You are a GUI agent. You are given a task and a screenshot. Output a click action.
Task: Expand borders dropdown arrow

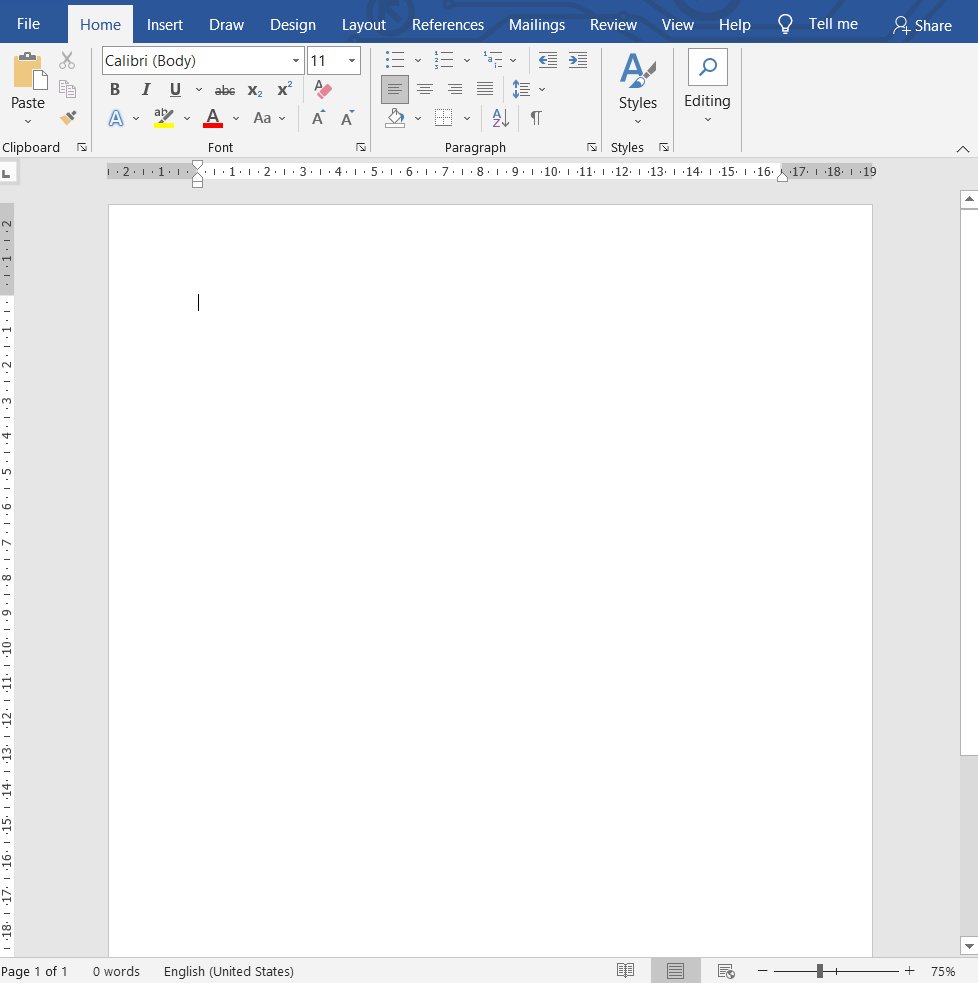click(x=466, y=118)
